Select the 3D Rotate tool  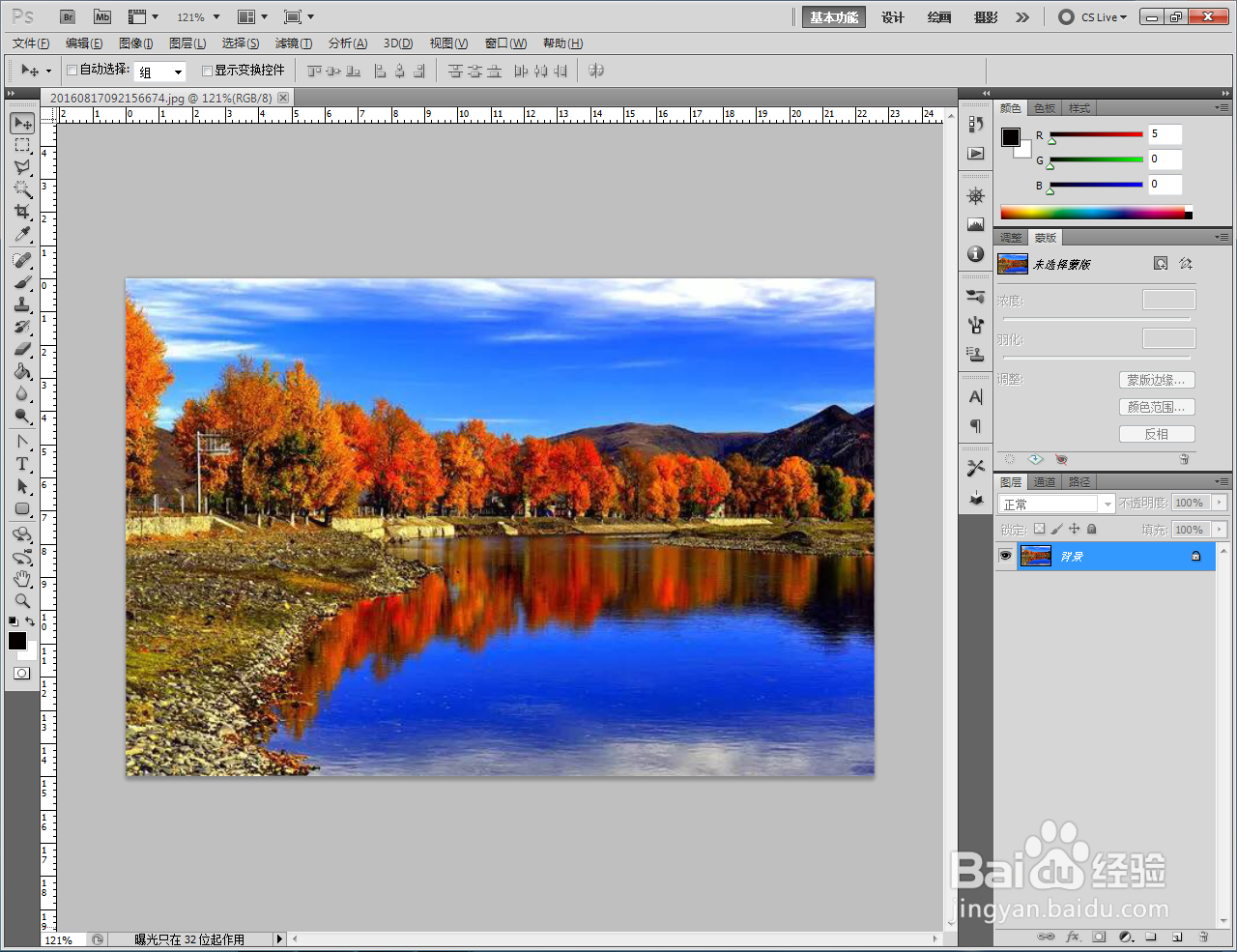point(22,534)
